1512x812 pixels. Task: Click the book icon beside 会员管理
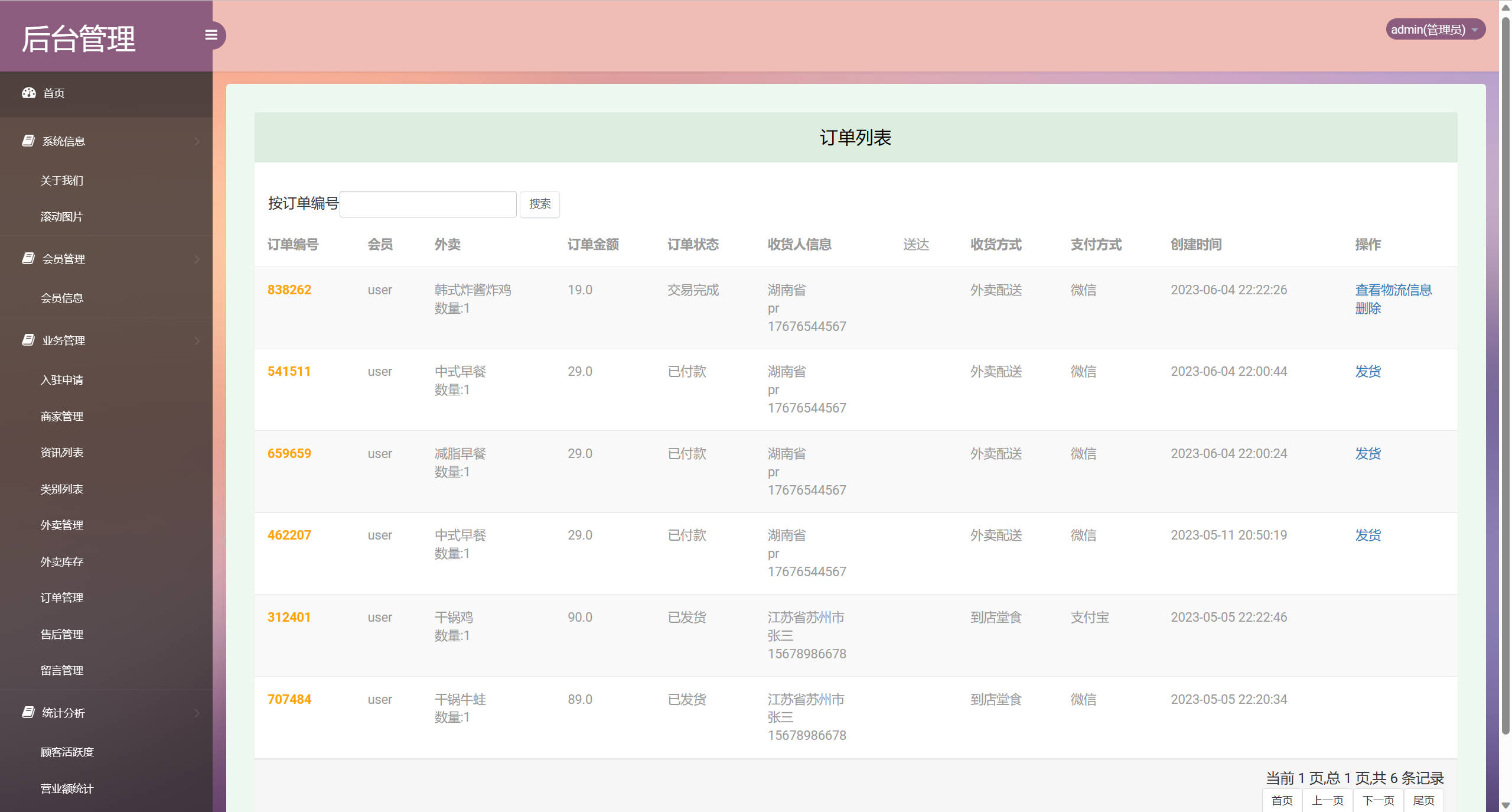pyautogui.click(x=28, y=258)
